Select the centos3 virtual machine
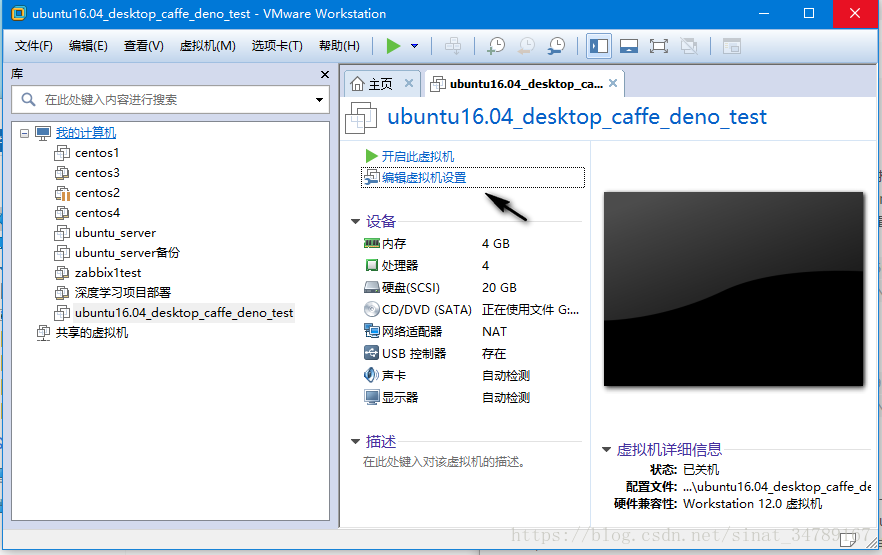 [x=97, y=173]
